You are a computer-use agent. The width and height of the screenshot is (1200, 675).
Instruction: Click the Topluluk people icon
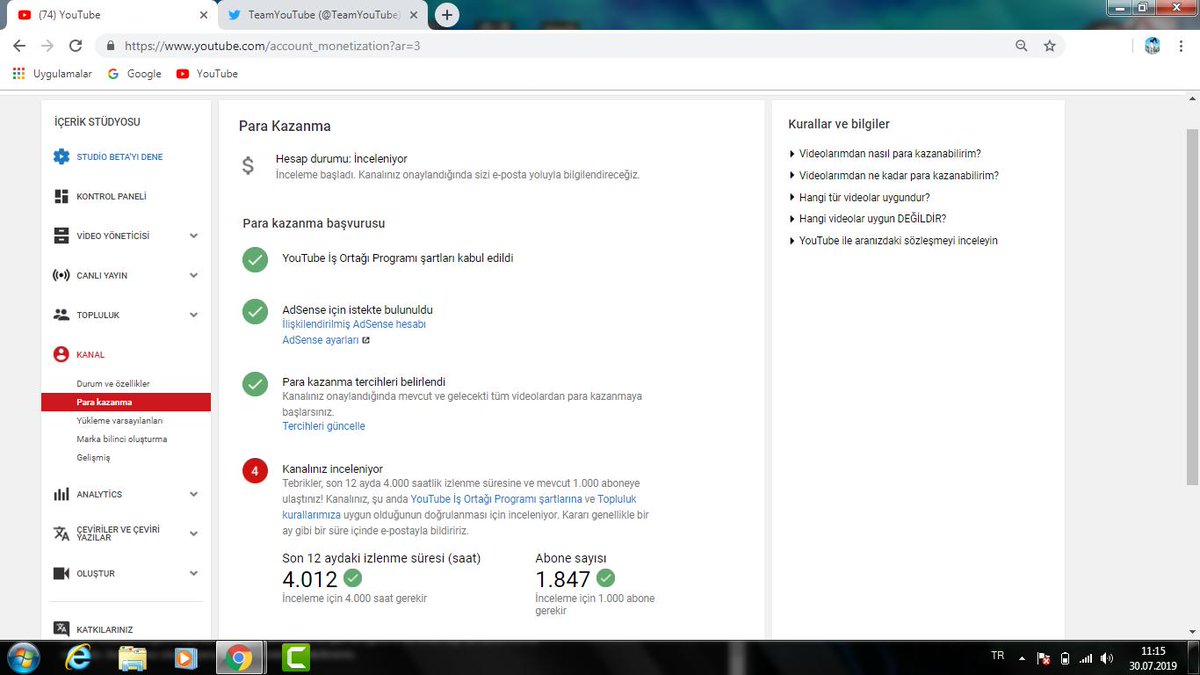[x=61, y=315]
